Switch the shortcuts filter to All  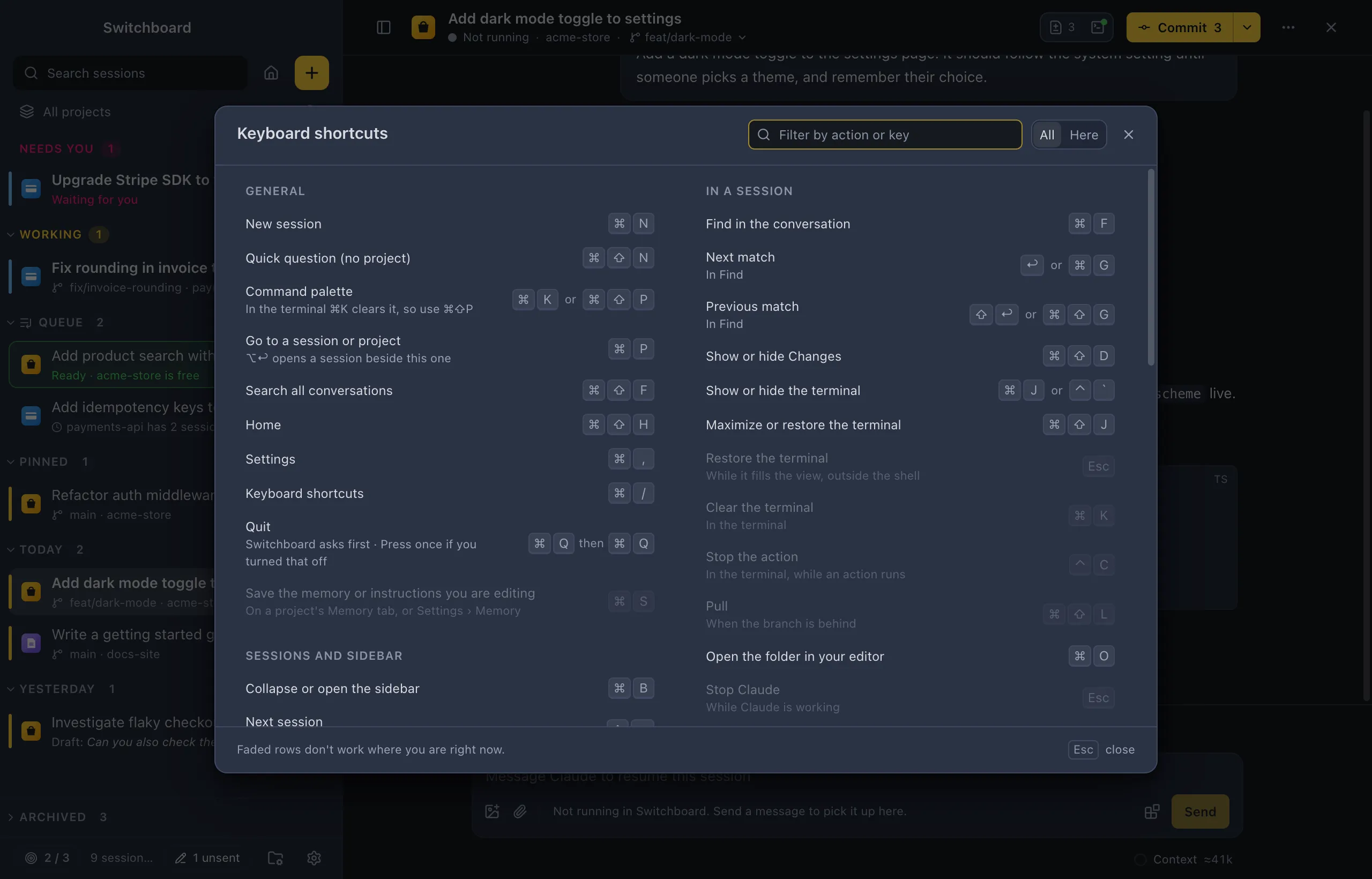(1047, 135)
